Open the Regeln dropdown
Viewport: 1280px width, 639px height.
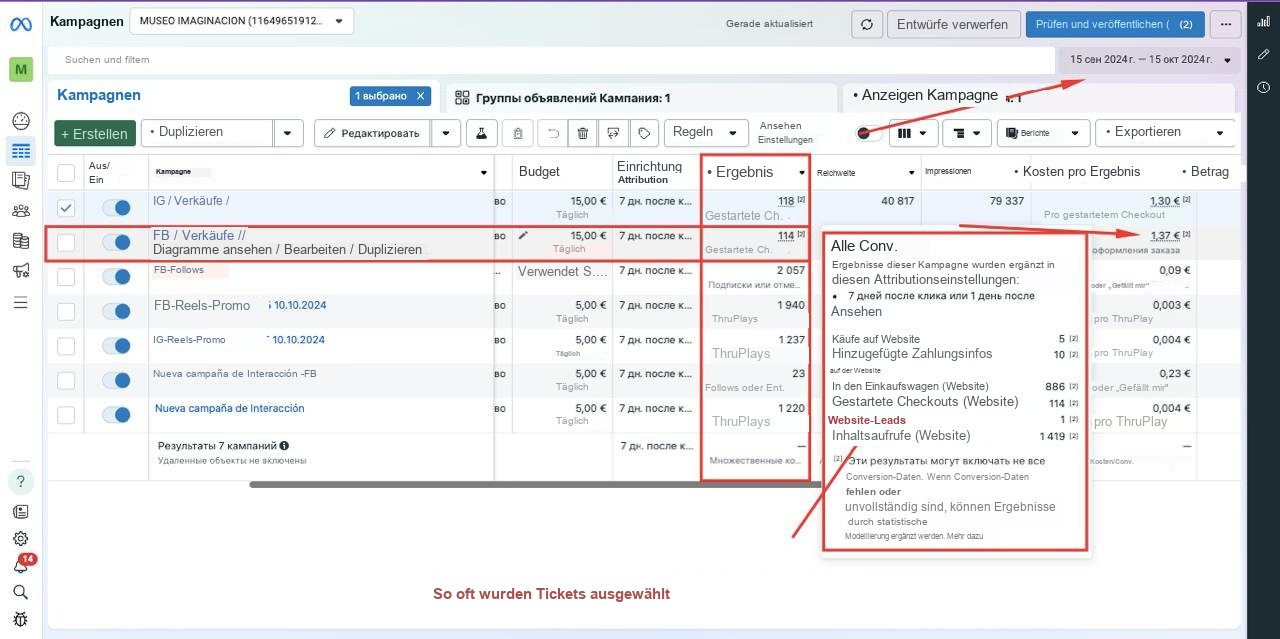click(706, 132)
